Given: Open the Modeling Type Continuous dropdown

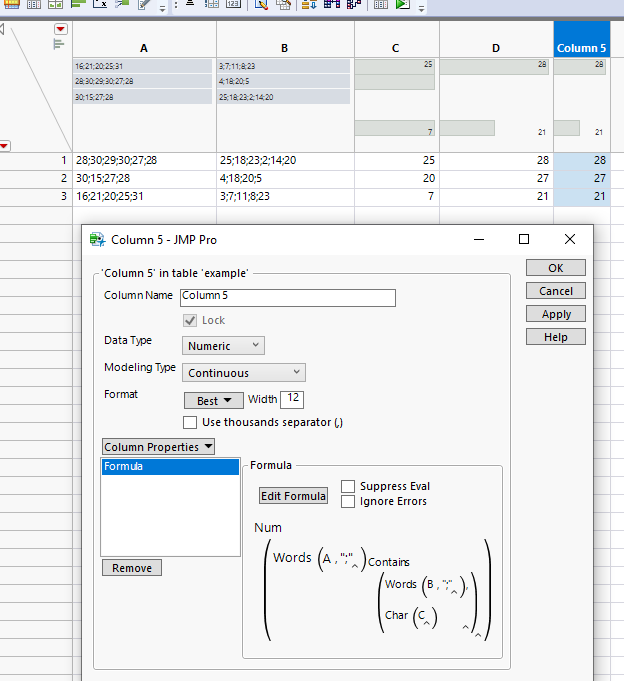Looking at the screenshot, I should [244, 373].
